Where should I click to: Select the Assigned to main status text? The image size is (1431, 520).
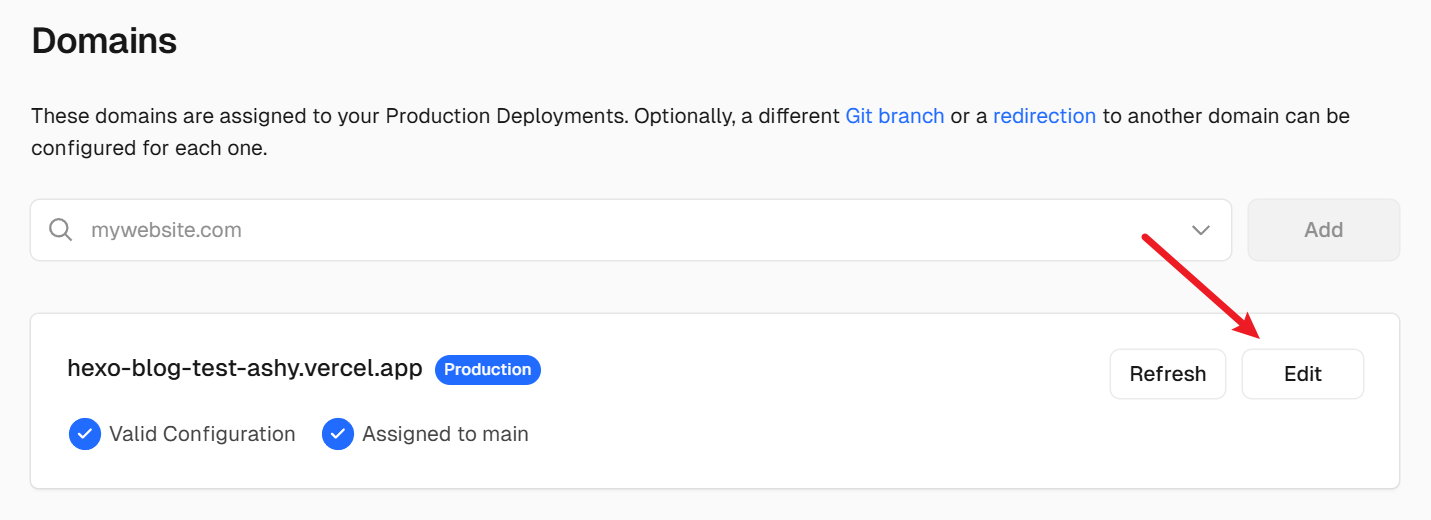(445, 434)
